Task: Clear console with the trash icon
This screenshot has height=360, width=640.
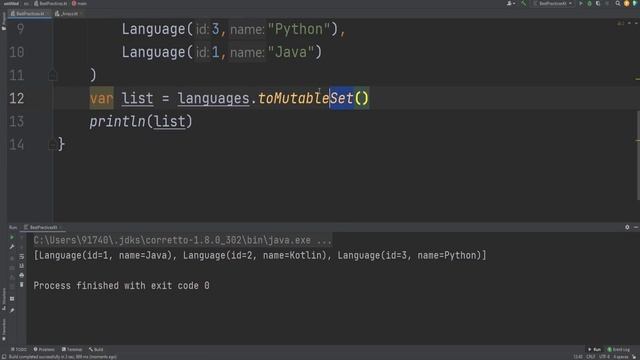Action: [x=22, y=284]
